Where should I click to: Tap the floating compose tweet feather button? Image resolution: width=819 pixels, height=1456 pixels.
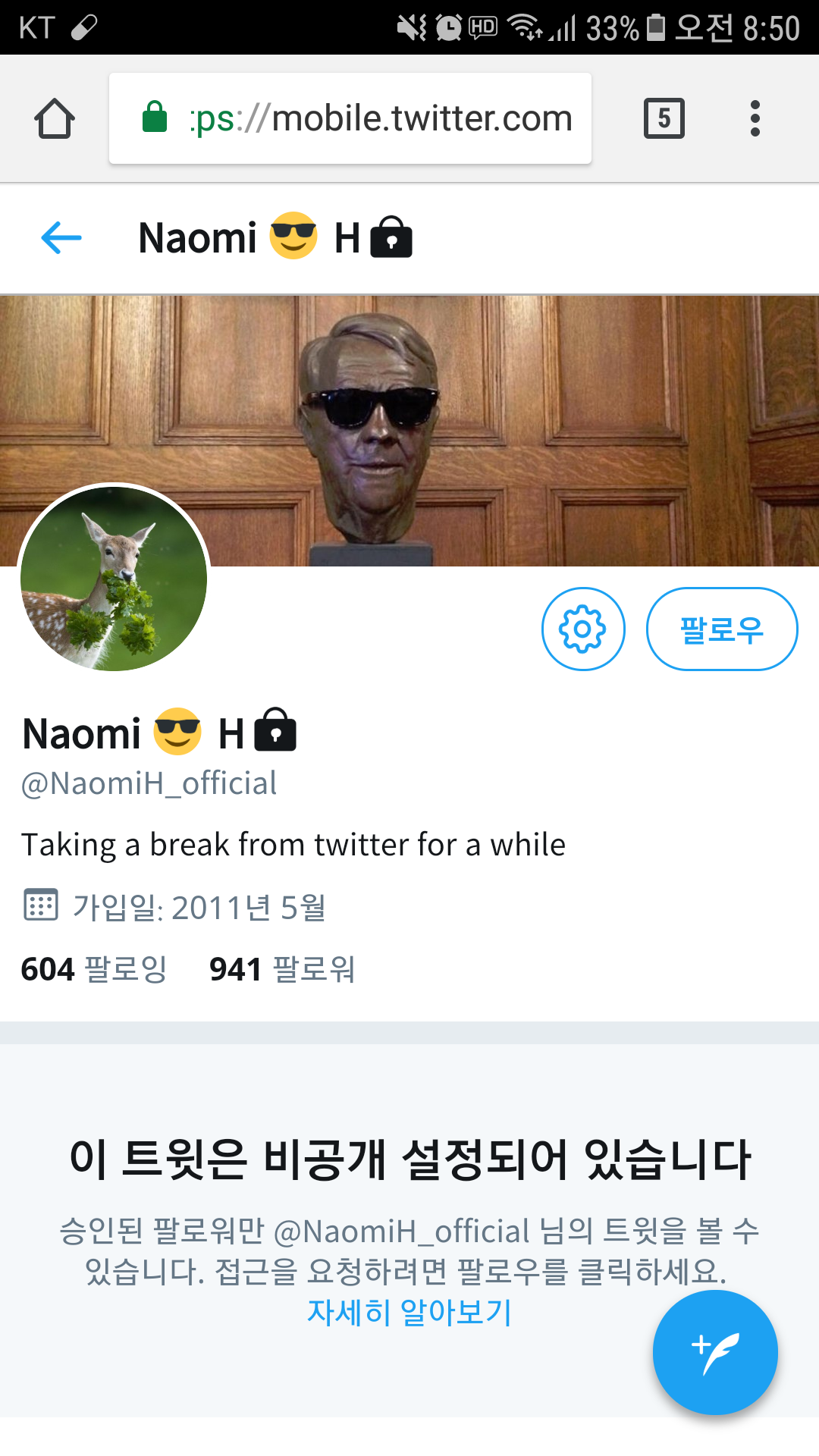coord(715,1352)
